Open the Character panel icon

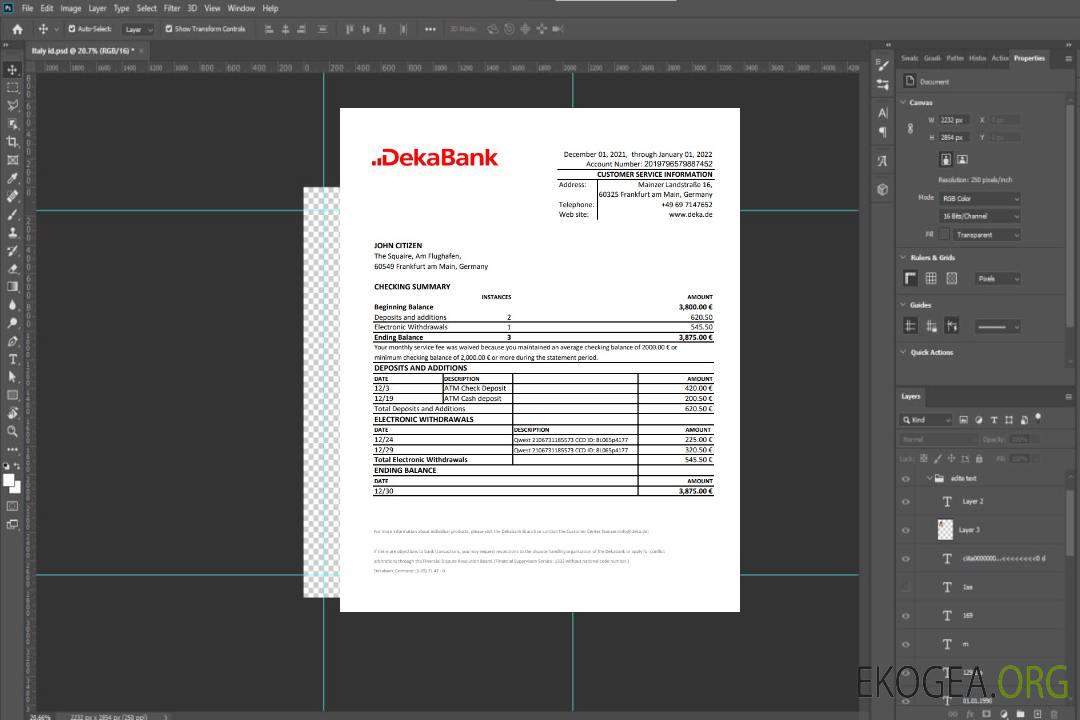[882, 112]
